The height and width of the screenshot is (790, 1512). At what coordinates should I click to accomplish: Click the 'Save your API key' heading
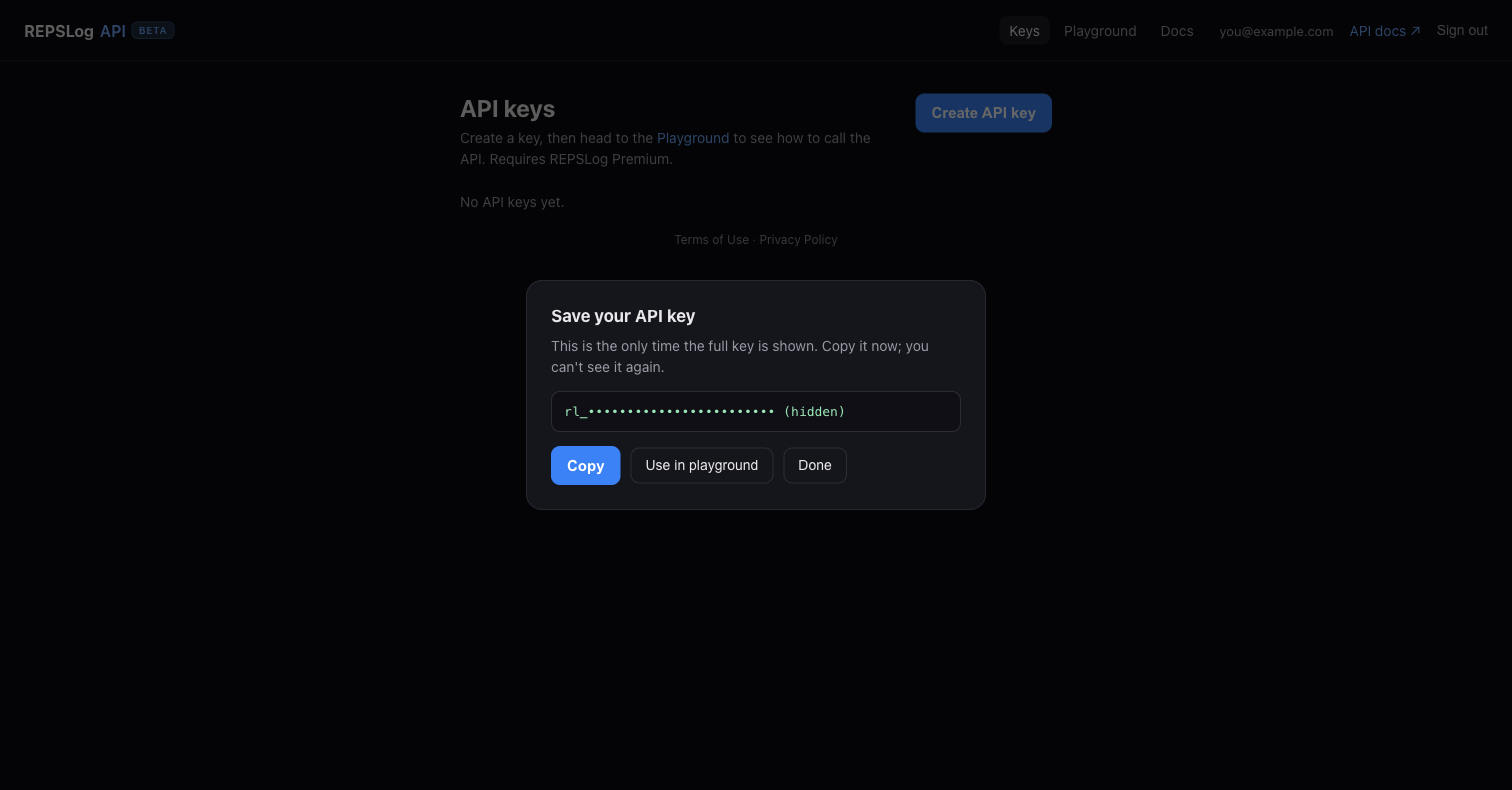(623, 316)
